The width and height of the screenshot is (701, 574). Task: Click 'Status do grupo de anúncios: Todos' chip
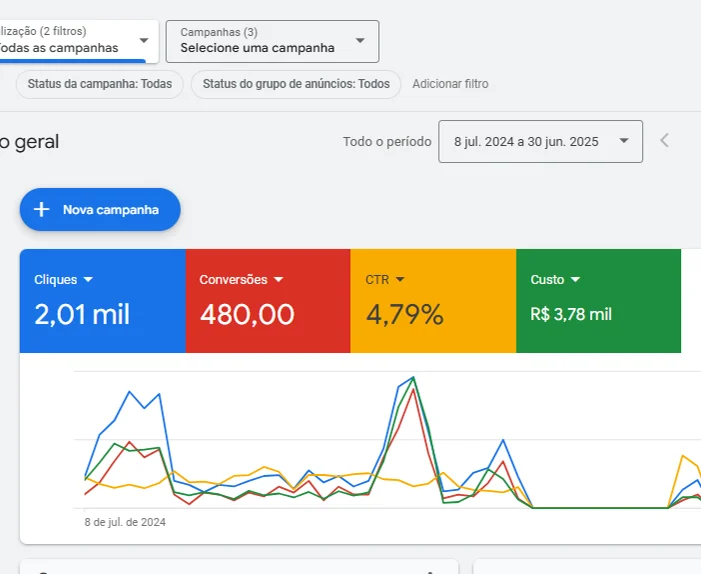296,84
